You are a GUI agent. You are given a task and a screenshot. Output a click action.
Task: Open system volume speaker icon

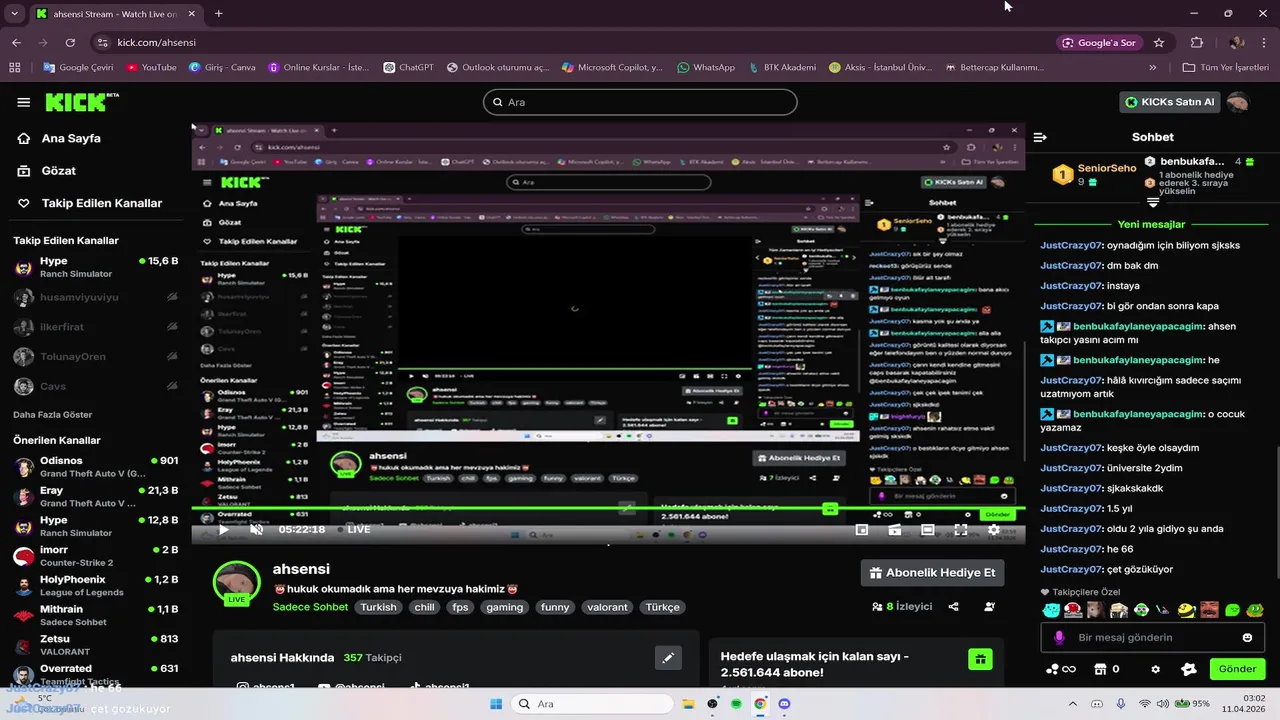pos(1164,704)
